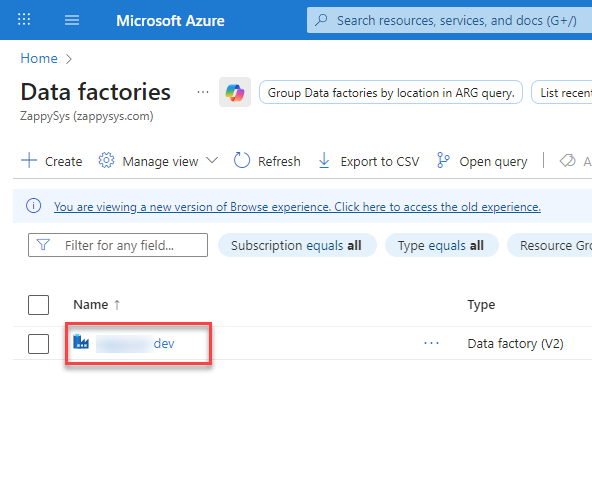This screenshot has width=592, height=482.
Task: Select Group Data factories by location suggestion
Action: pos(391,92)
